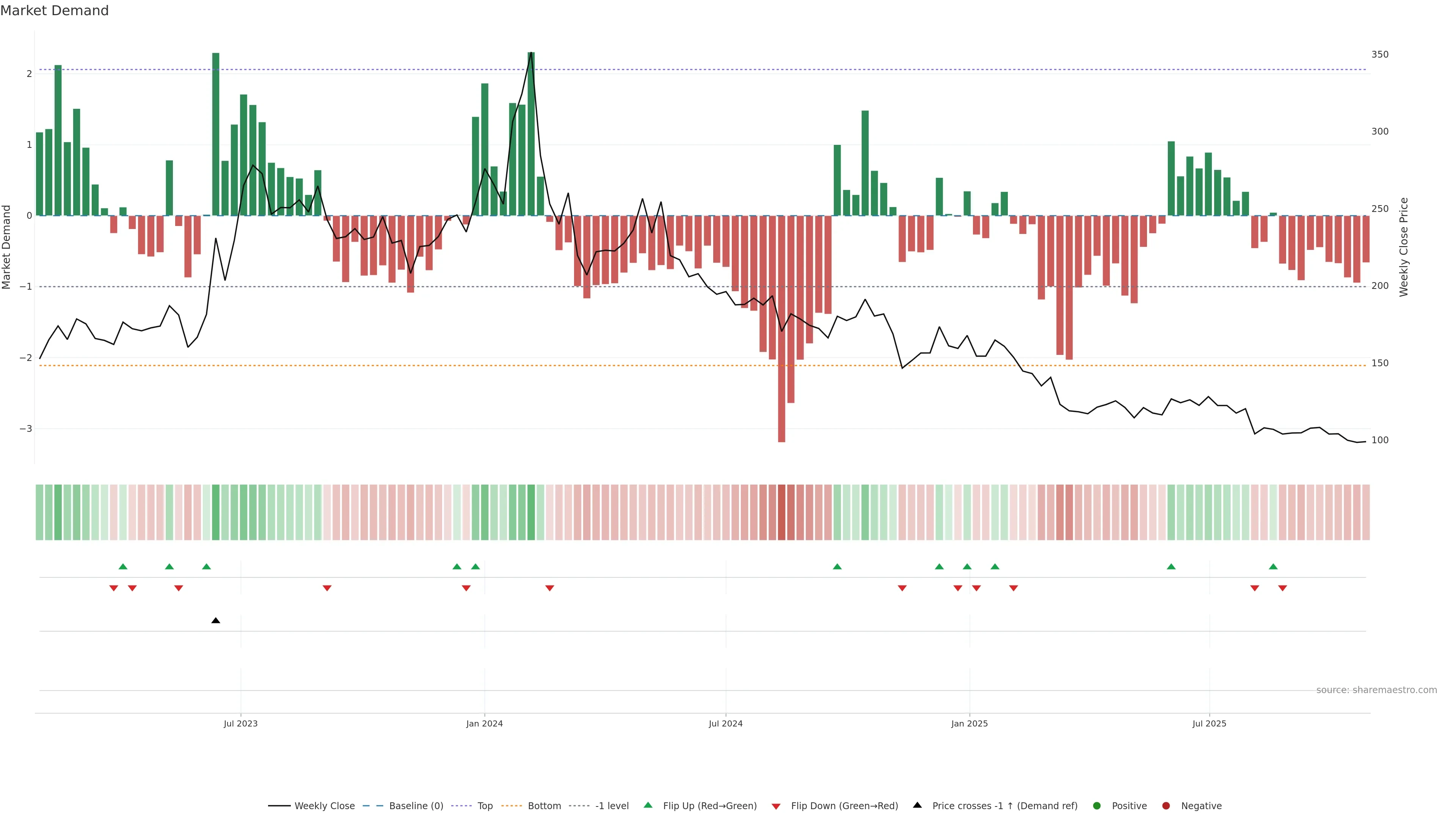Click the red Negative legend dot
Image resolution: width=1456 pixels, height=819 pixels.
[1166, 805]
